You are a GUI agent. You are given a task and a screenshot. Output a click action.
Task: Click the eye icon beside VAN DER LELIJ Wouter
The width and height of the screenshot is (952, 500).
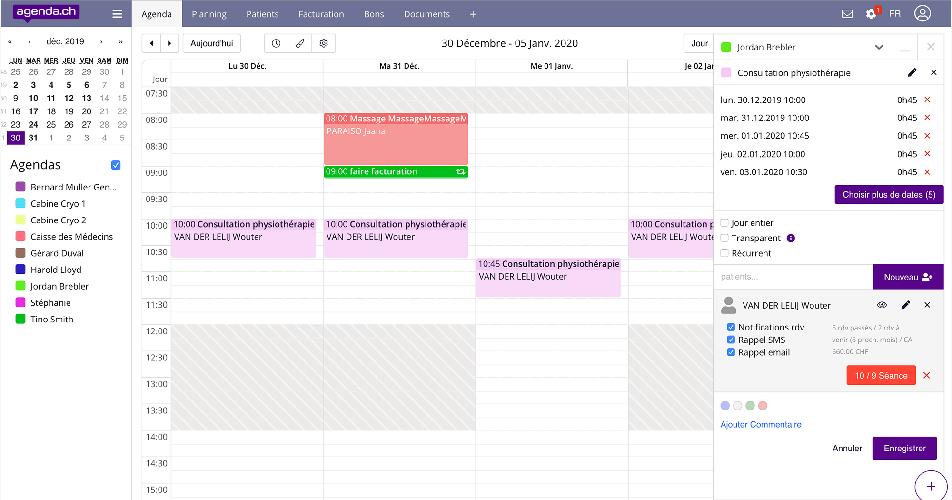(x=882, y=304)
